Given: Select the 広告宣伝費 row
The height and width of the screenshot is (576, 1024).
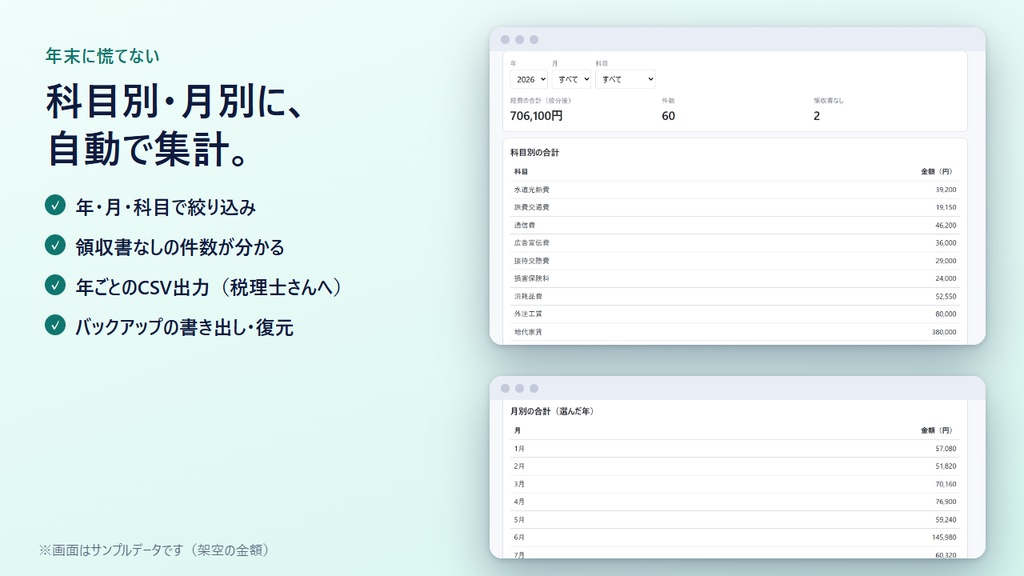Looking at the screenshot, I should [735, 243].
